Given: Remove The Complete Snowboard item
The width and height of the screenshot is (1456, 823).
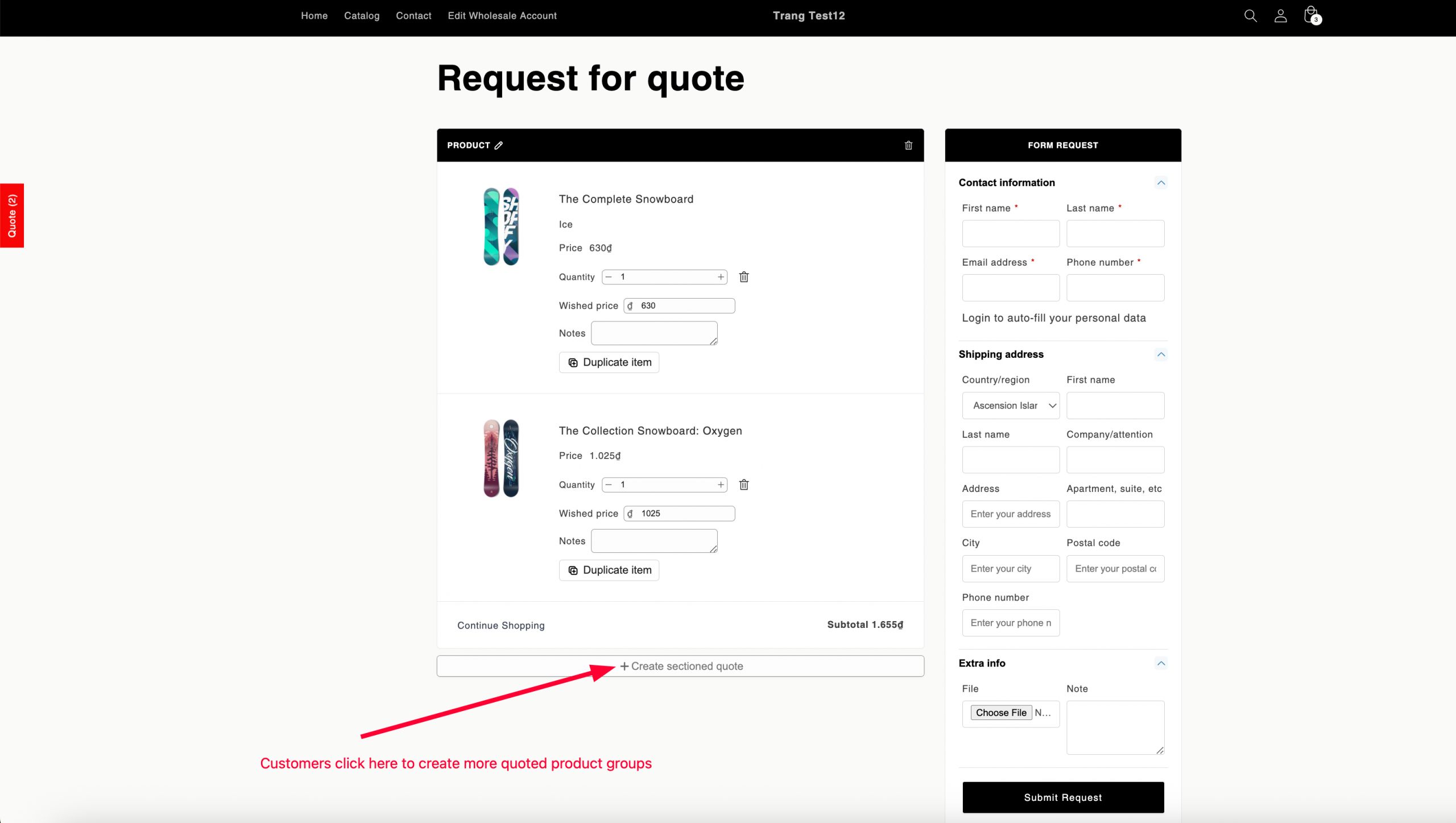Looking at the screenshot, I should tap(744, 277).
